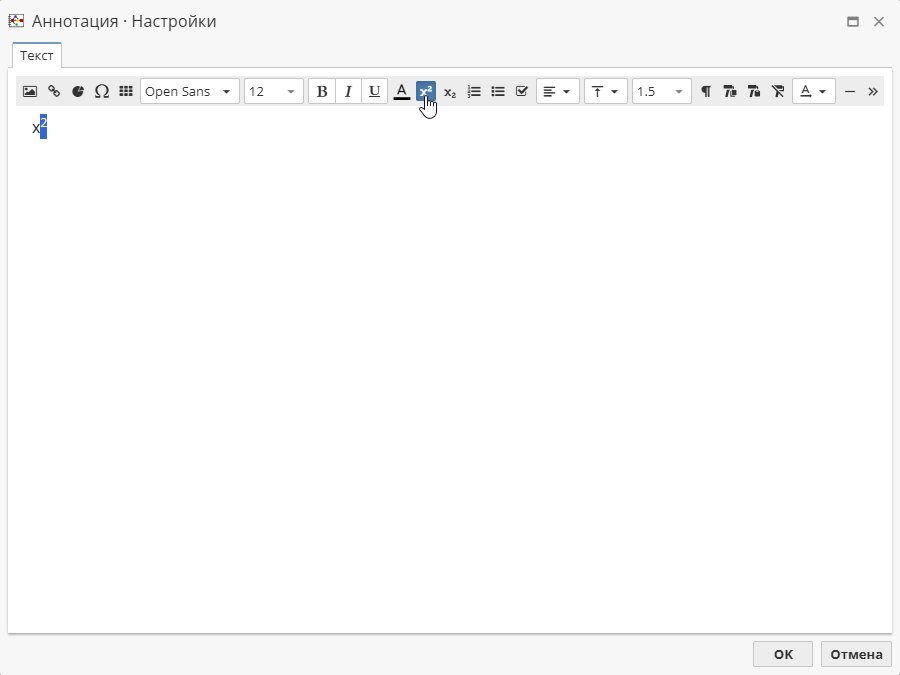Open the pie chart insert tool
The width and height of the screenshot is (900, 675).
78,91
